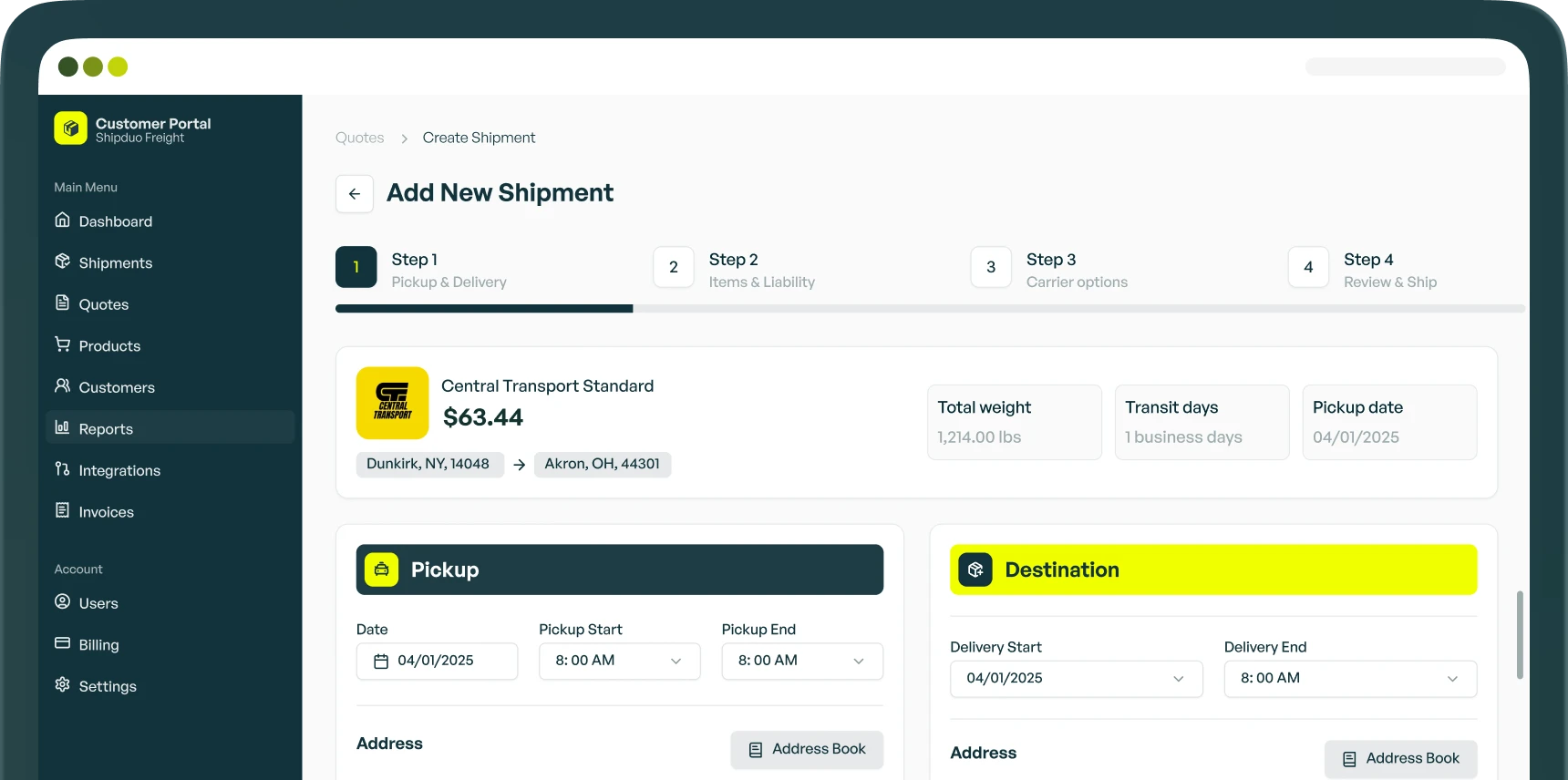Click the Shipduo Freight logo icon
1568x780 pixels.
click(x=70, y=128)
